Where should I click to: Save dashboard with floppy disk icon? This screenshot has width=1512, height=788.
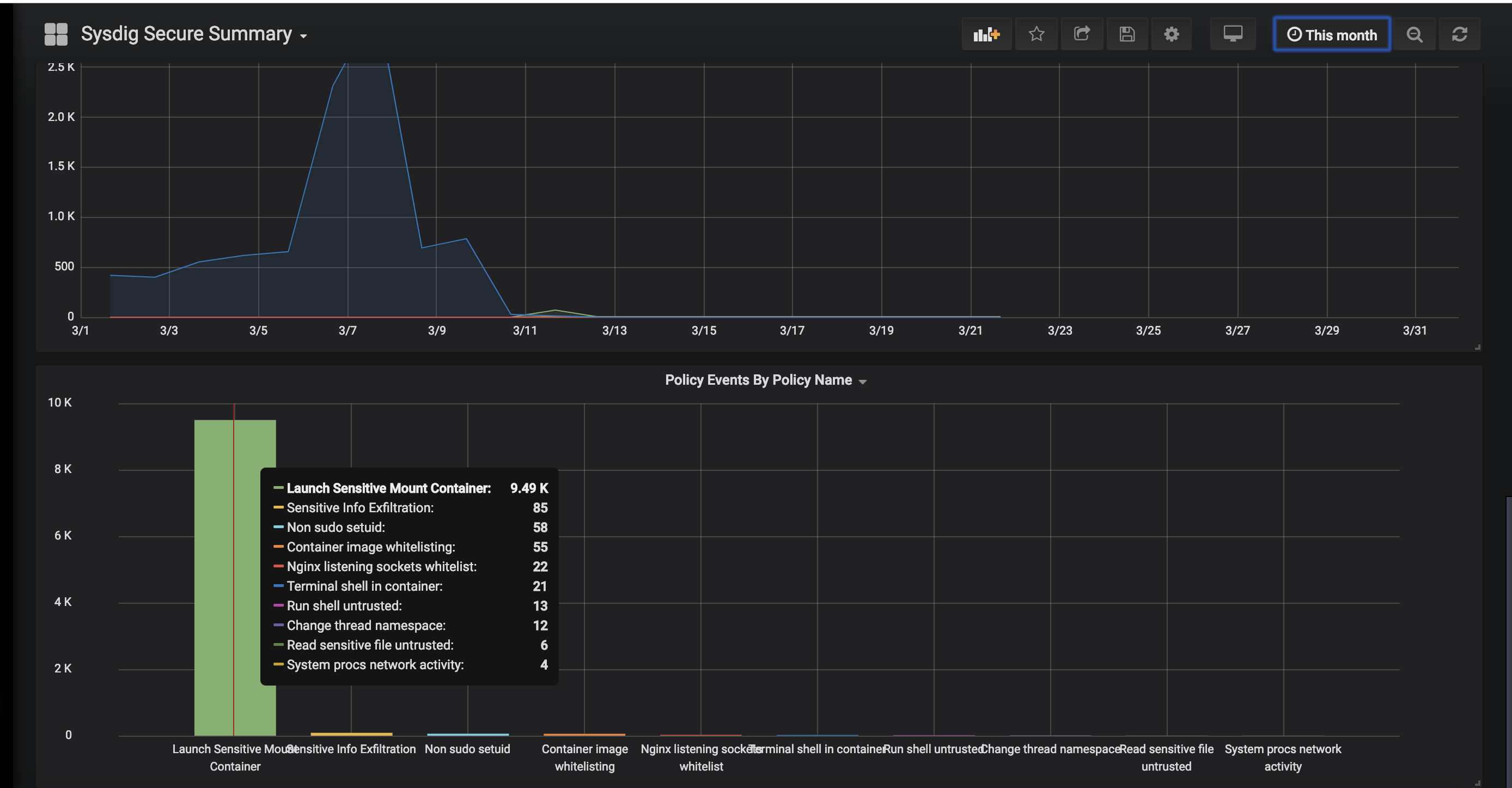(x=1126, y=34)
